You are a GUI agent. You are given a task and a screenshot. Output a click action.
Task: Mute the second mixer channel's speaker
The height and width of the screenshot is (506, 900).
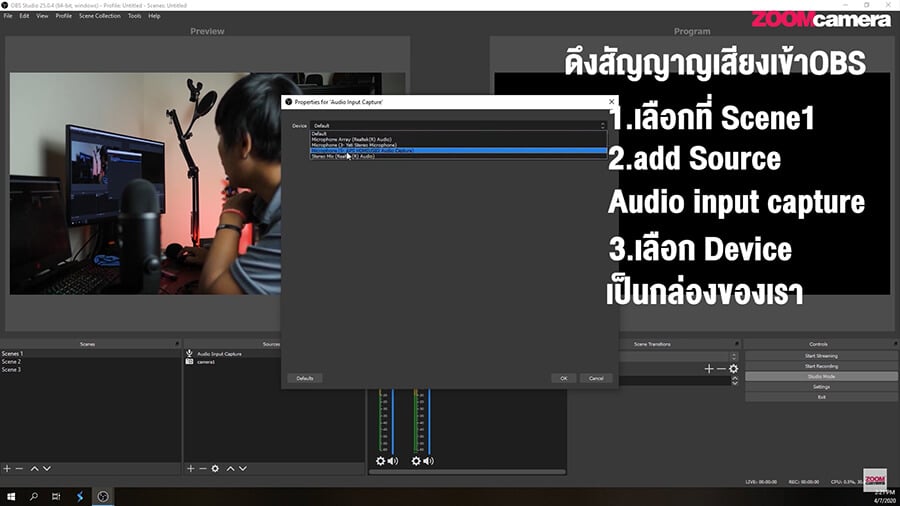[x=429, y=461]
